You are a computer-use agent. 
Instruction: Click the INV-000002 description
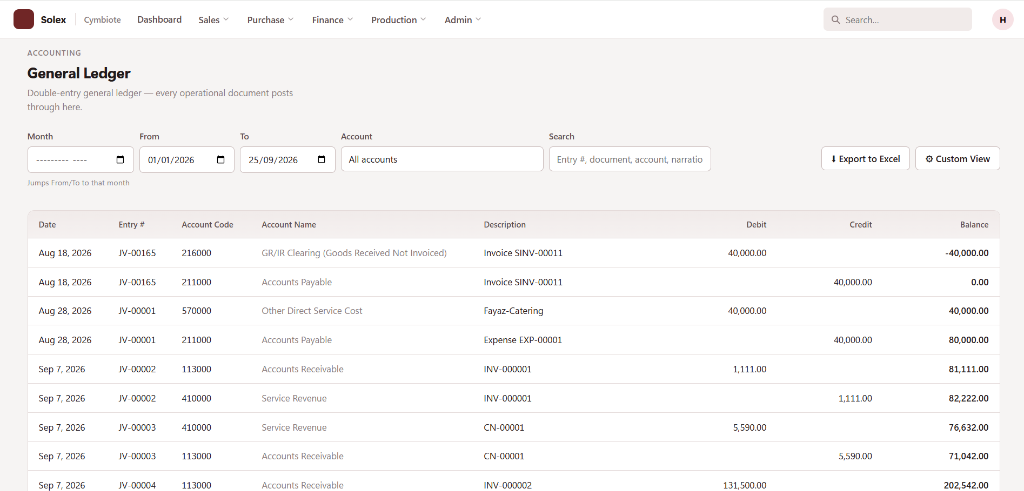pos(507,485)
